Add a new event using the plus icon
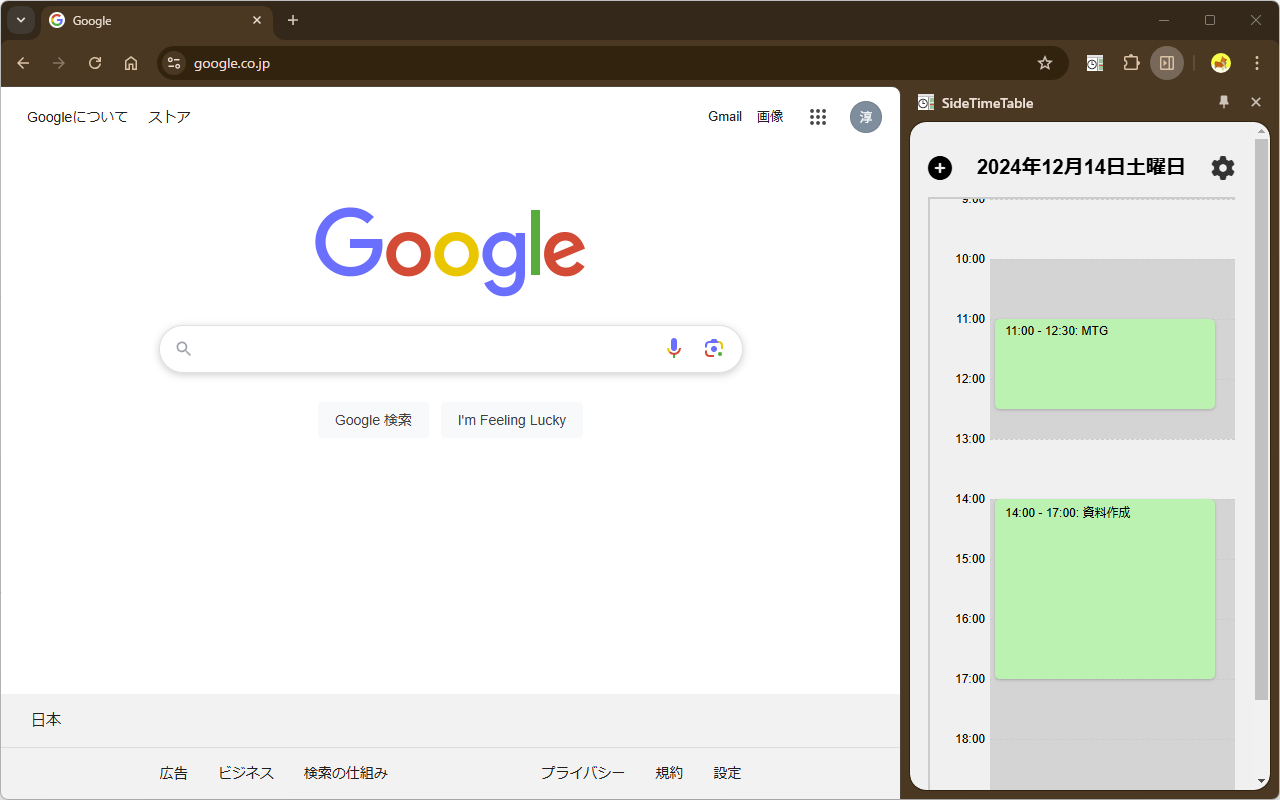 pos(940,167)
